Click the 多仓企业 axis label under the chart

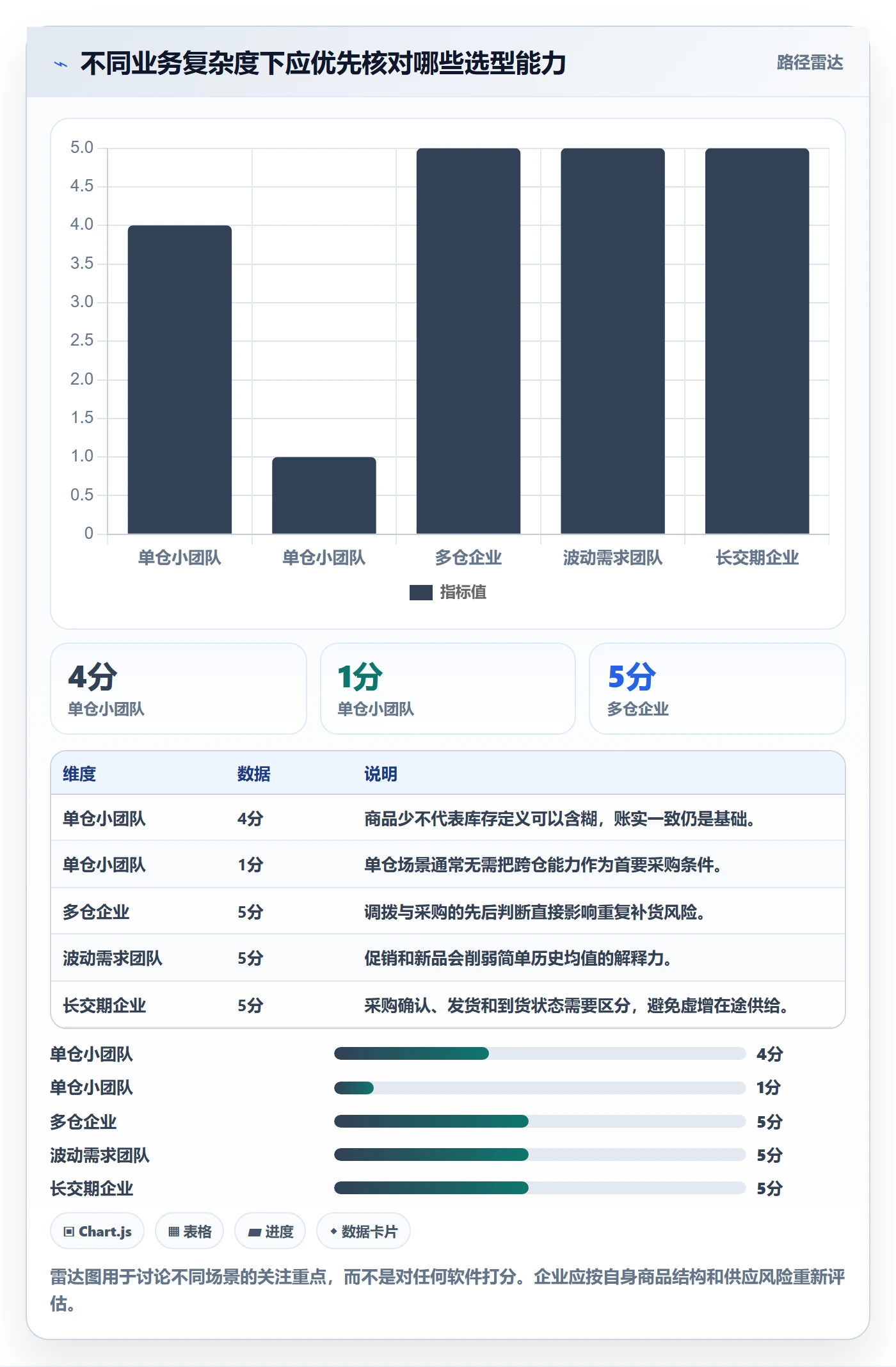pos(468,557)
